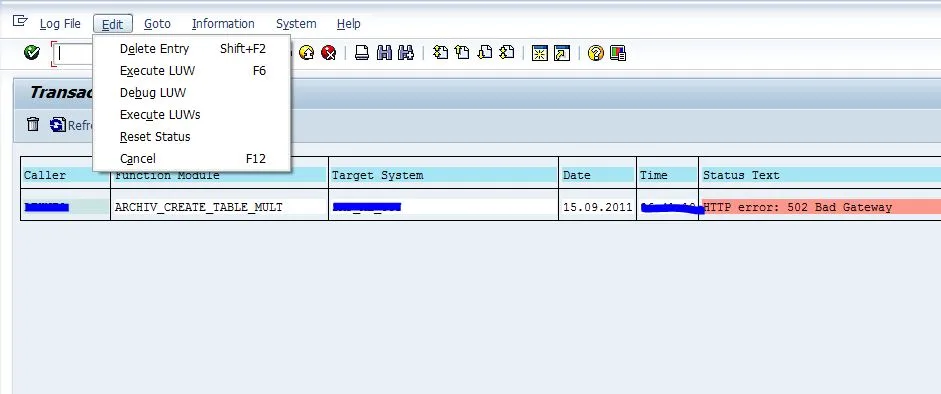This screenshot has height=394, width=941.
Task: Click the Find binoculars icon
Action: (384, 53)
